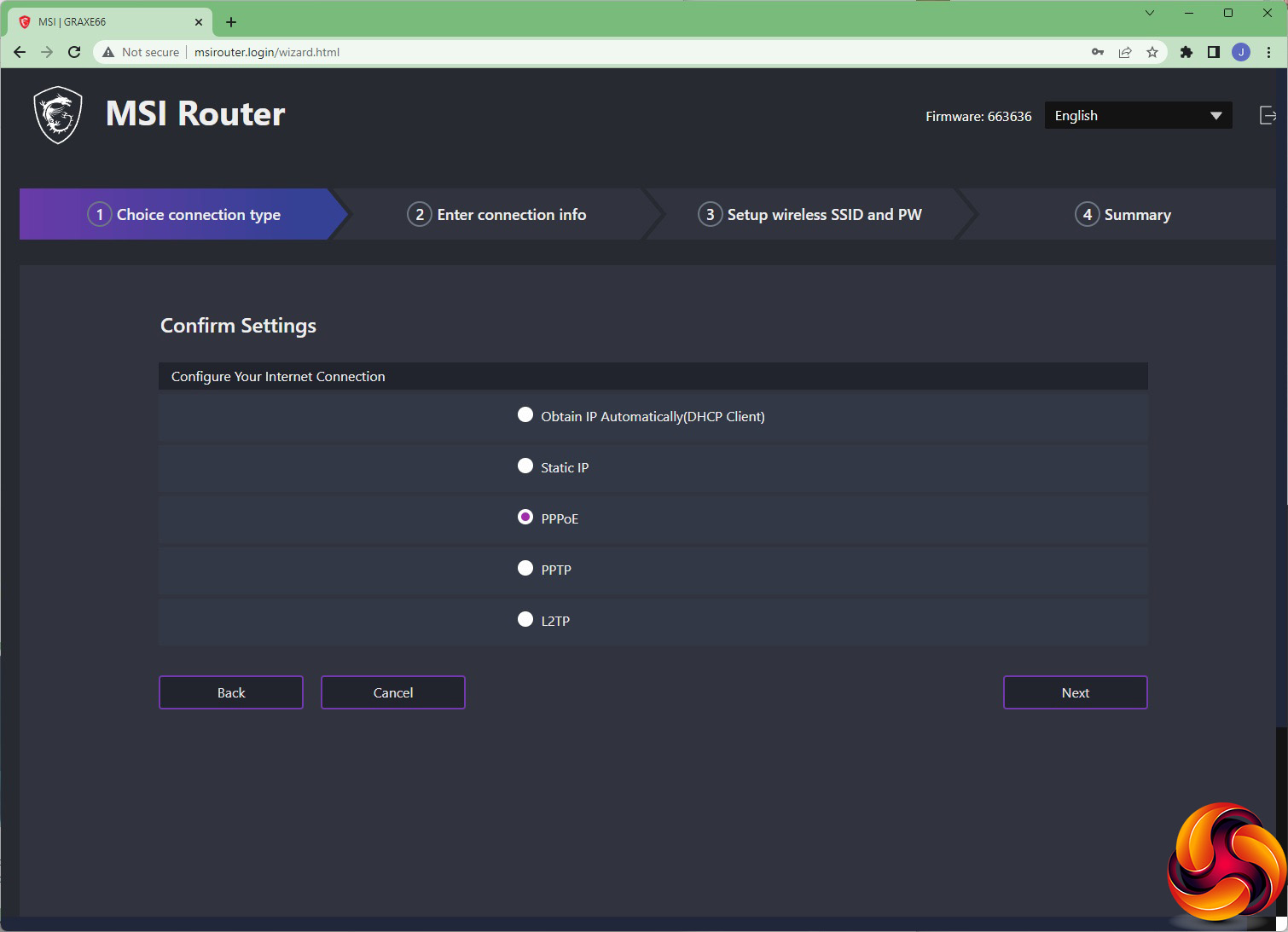
Task: Click the MSI dragon shield logo
Action: click(58, 115)
